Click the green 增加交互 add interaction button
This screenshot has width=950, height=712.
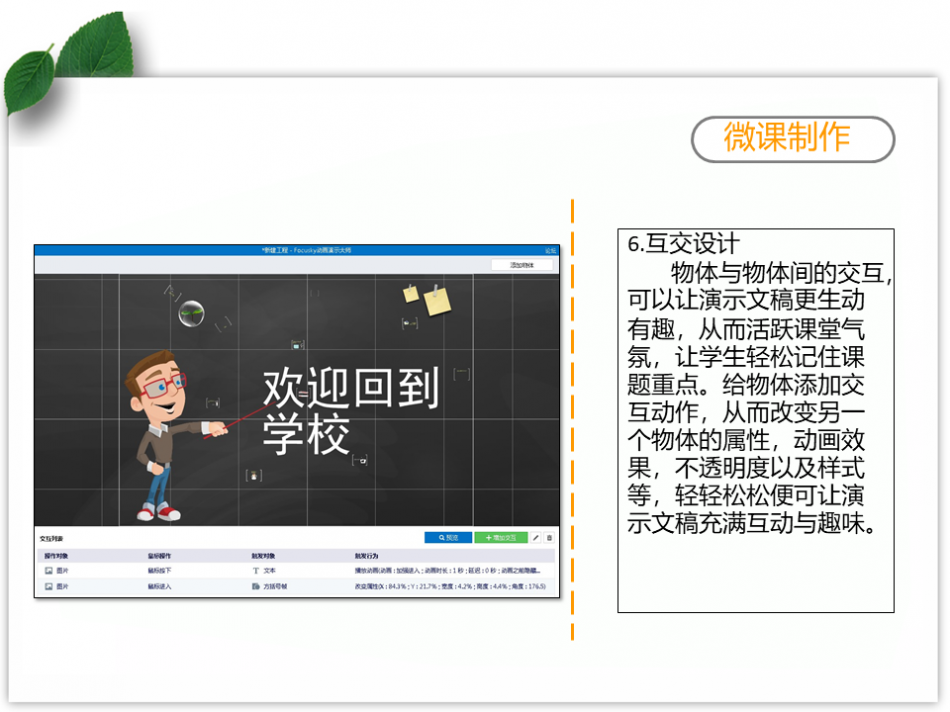point(500,538)
